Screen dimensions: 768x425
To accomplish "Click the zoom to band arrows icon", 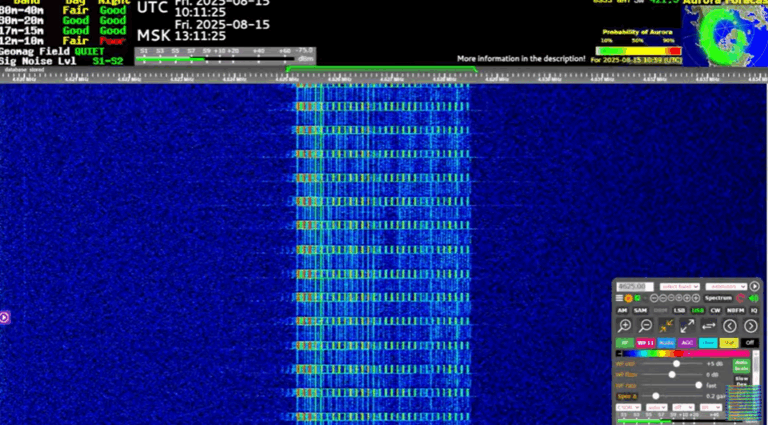I will point(667,326).
